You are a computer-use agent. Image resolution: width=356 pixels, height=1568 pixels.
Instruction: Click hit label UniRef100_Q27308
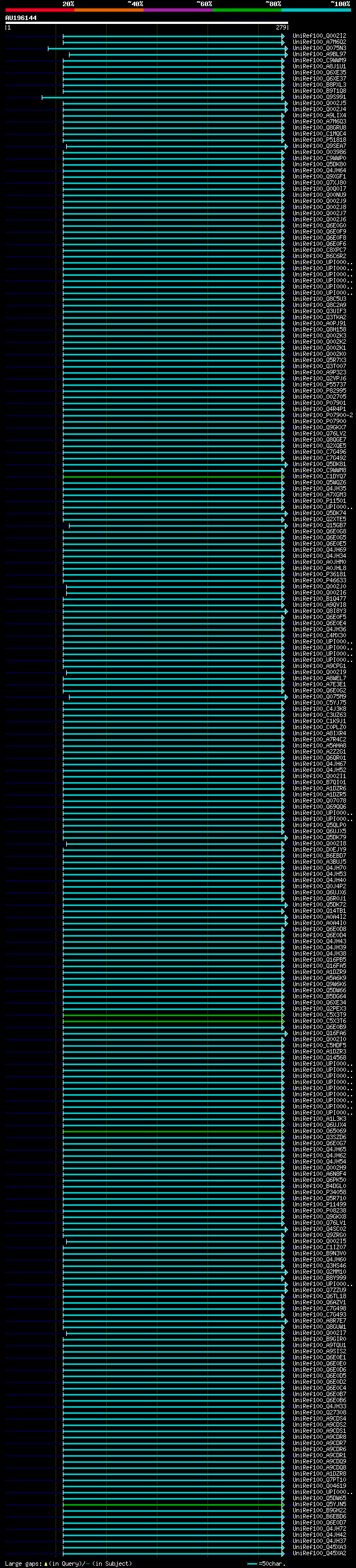[319, 1412]
